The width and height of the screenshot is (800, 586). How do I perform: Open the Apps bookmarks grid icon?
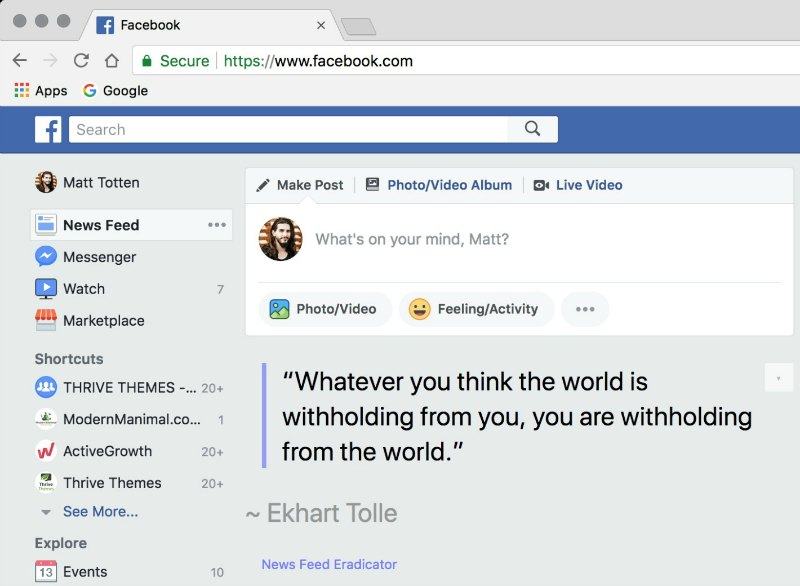click(22, 90)
